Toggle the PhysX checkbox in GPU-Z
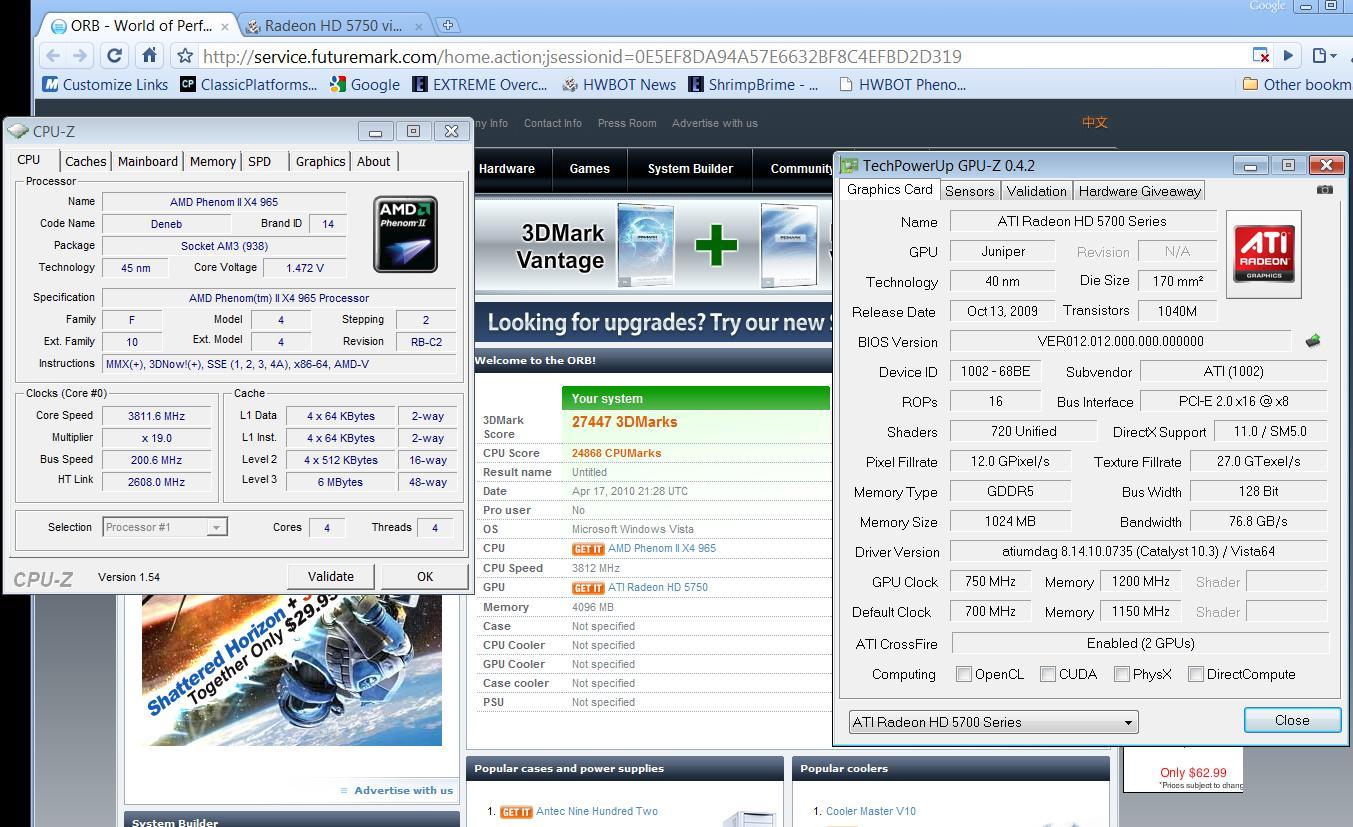 (x=1122, y=674)
